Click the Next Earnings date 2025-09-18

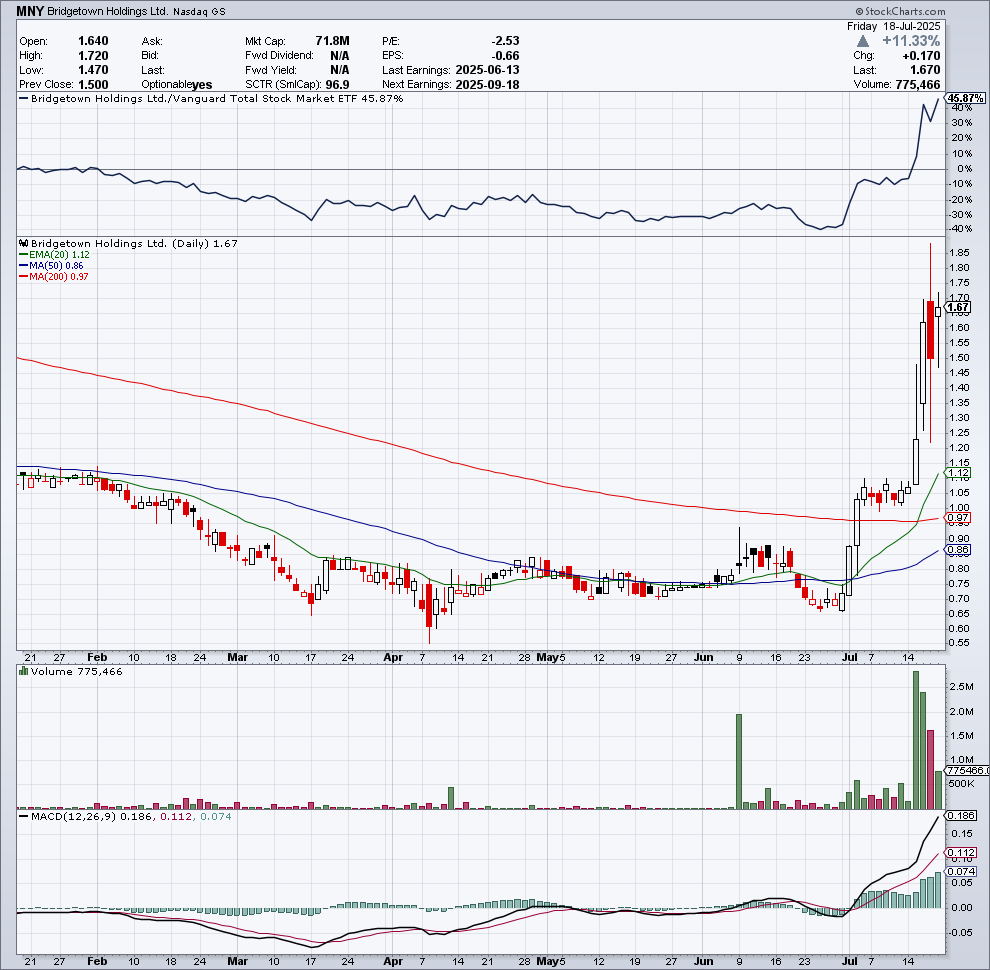[x=487, y=85]
